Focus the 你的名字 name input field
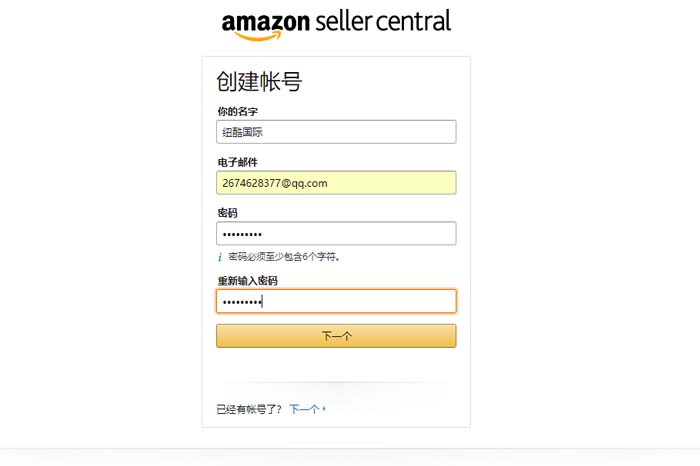 click(x=336, y=132)
